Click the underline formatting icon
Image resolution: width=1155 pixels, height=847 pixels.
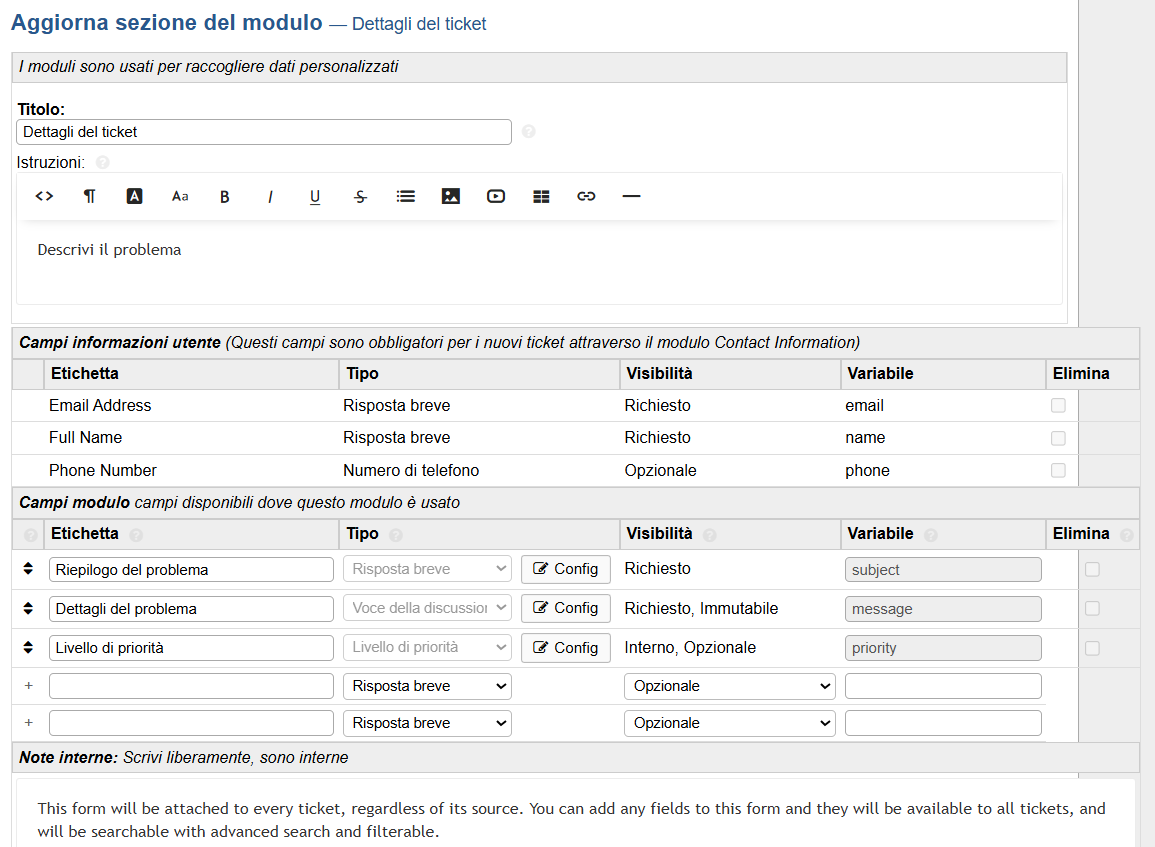(x=315, y=197)
